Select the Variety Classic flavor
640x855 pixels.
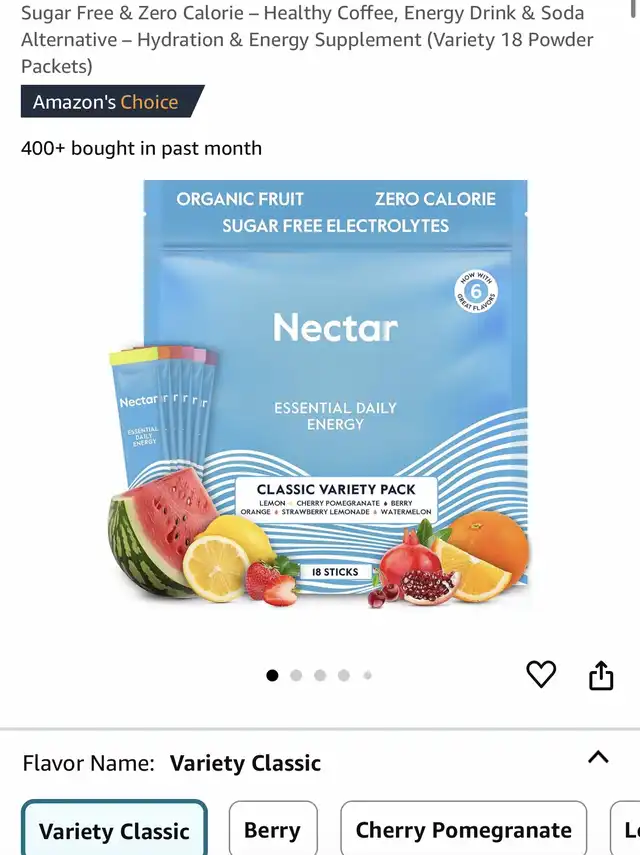114,828
